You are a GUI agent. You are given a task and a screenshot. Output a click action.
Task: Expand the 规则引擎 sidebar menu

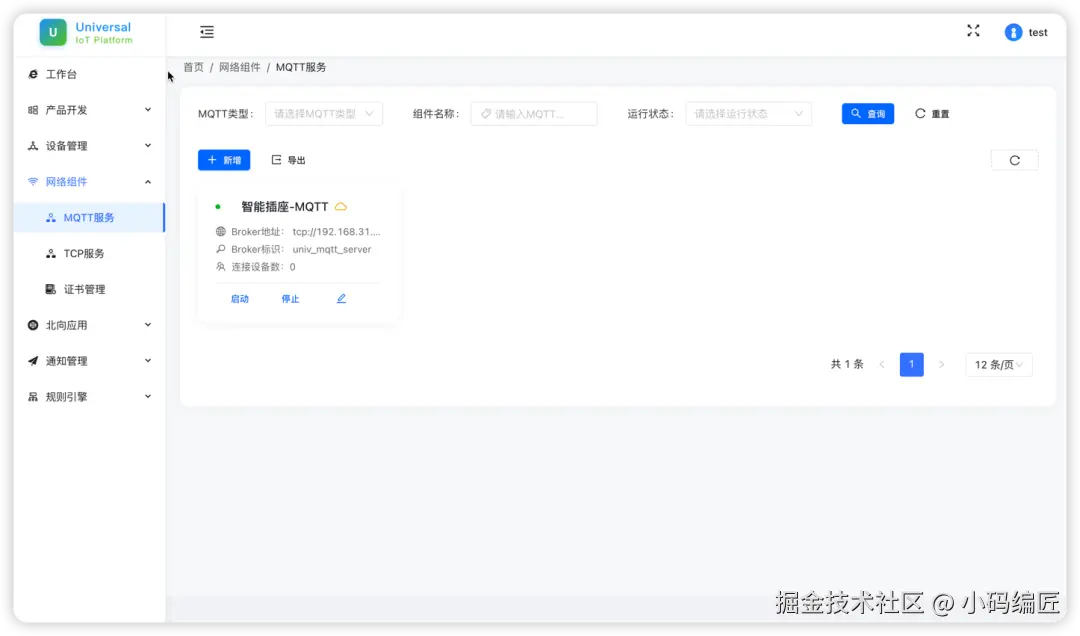tap(90, 397)
